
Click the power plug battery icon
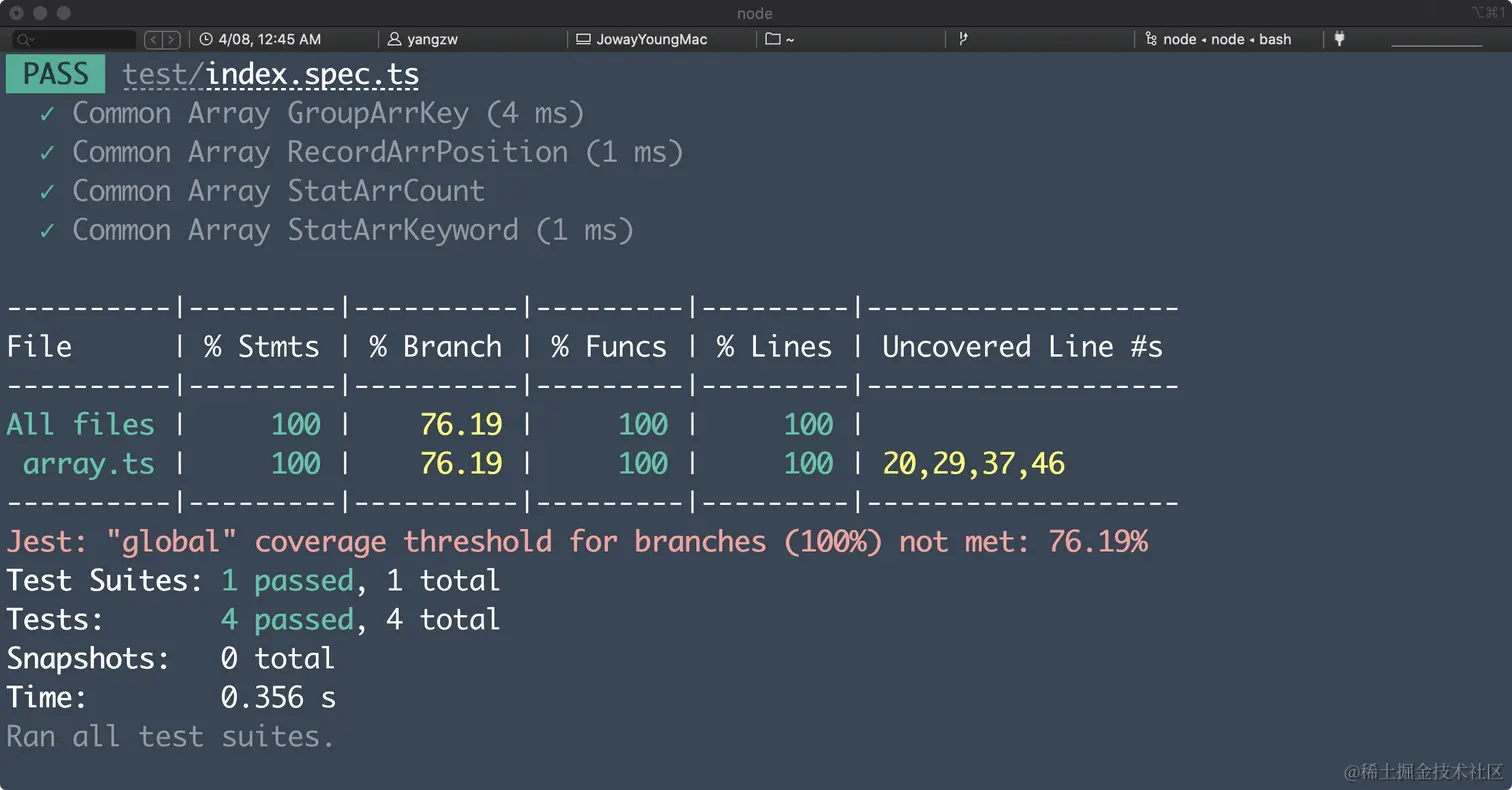(1340, 40)
